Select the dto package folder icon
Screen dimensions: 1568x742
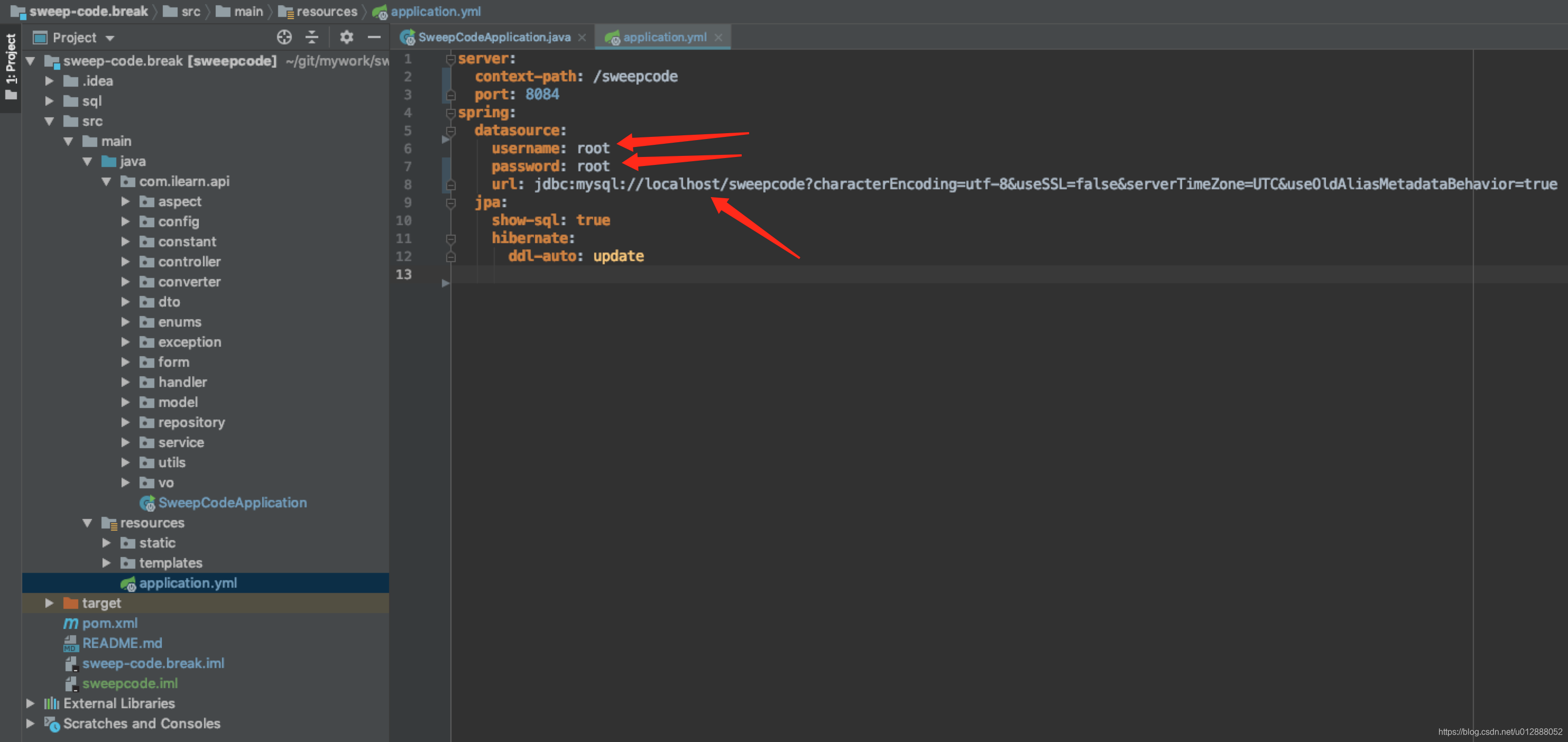pyautogui.click(x=146, y=302)
